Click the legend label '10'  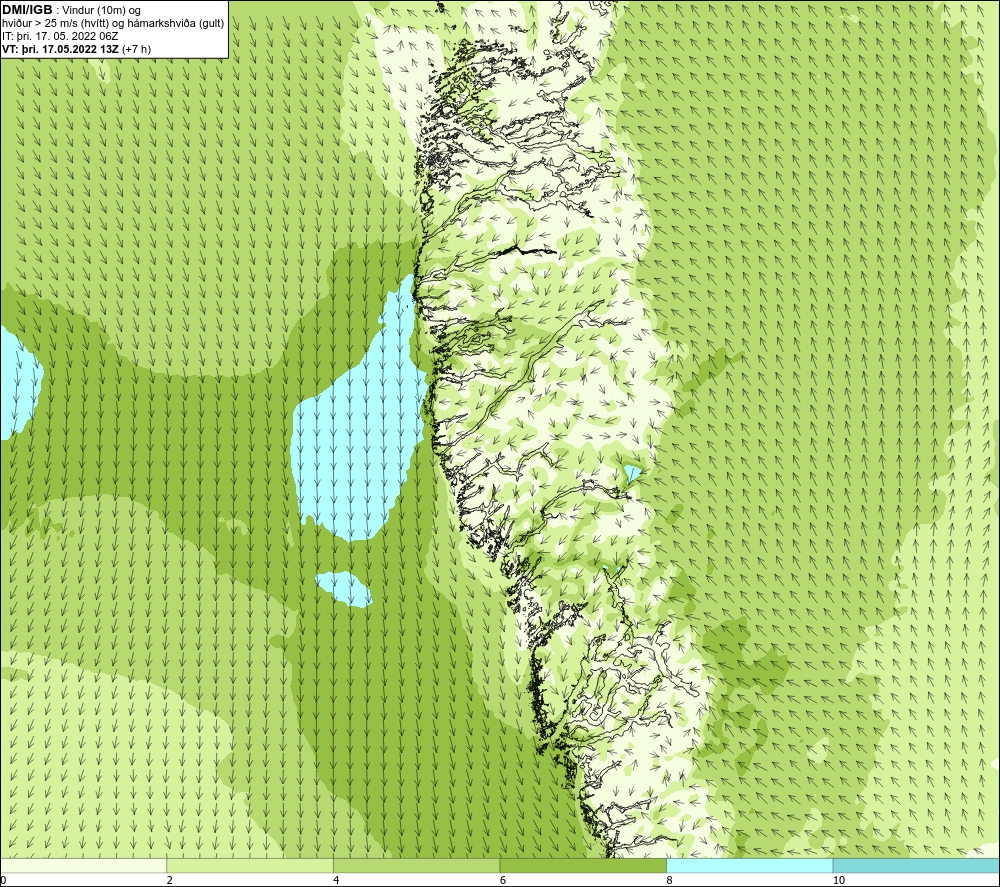[839, 880]
